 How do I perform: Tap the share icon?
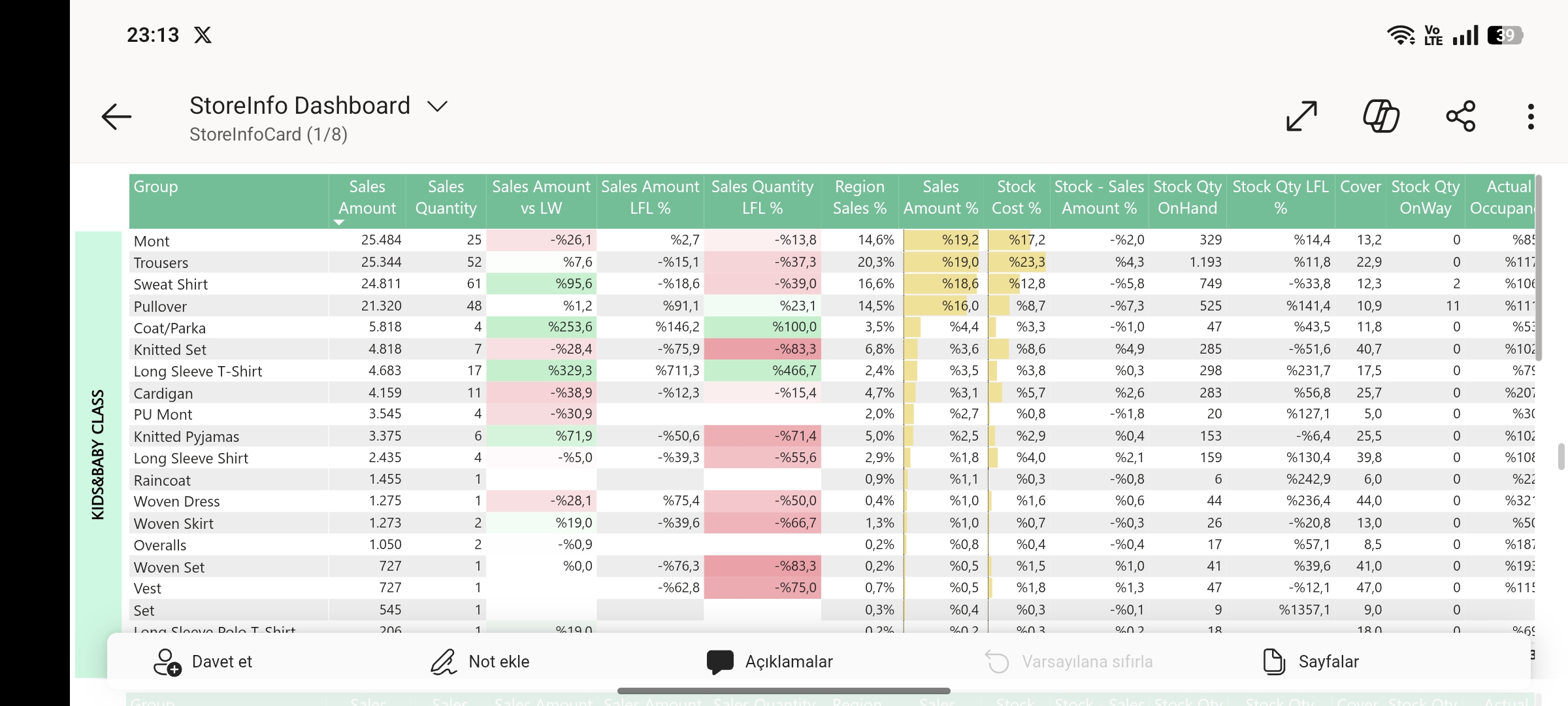[x=1461, y=116]
